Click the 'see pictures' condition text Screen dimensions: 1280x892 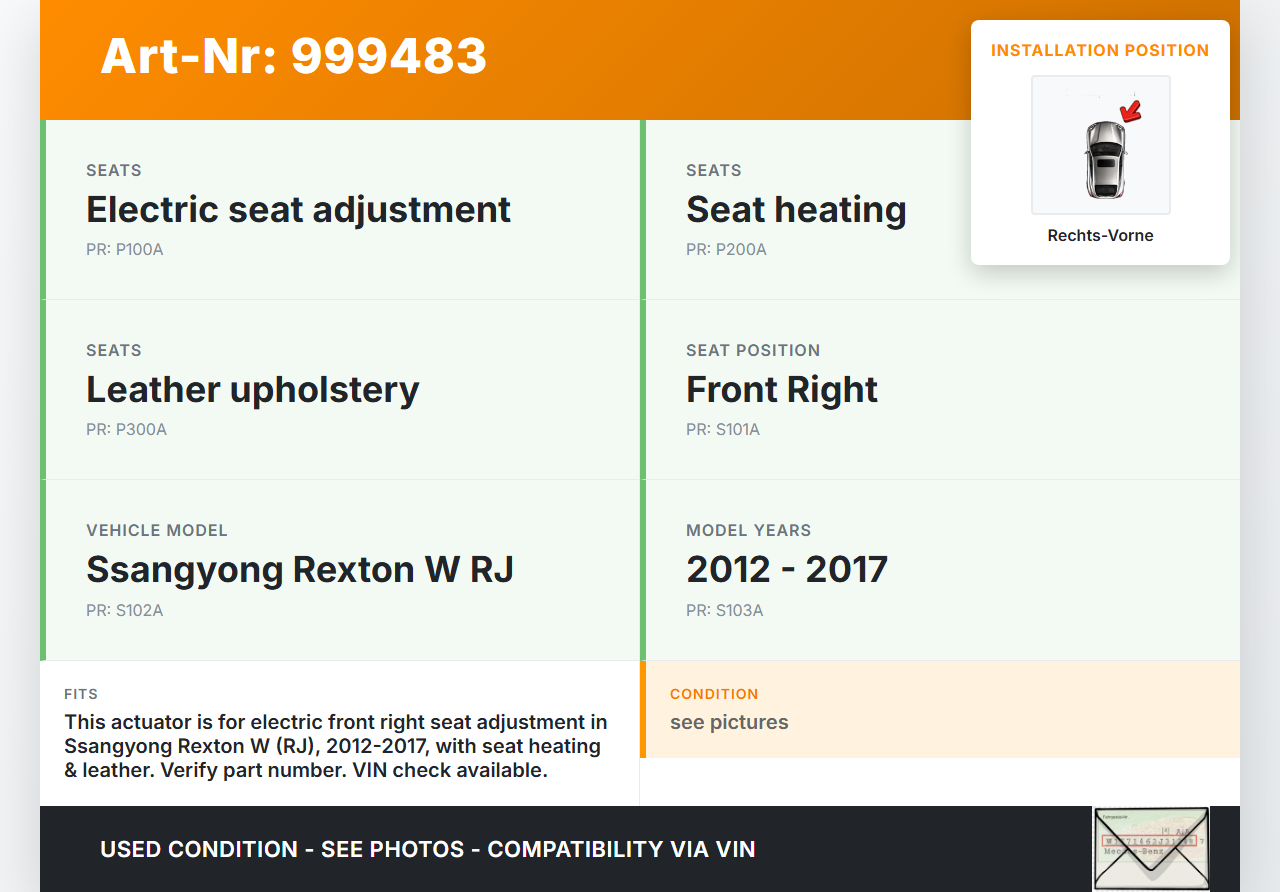click(729, 722)
